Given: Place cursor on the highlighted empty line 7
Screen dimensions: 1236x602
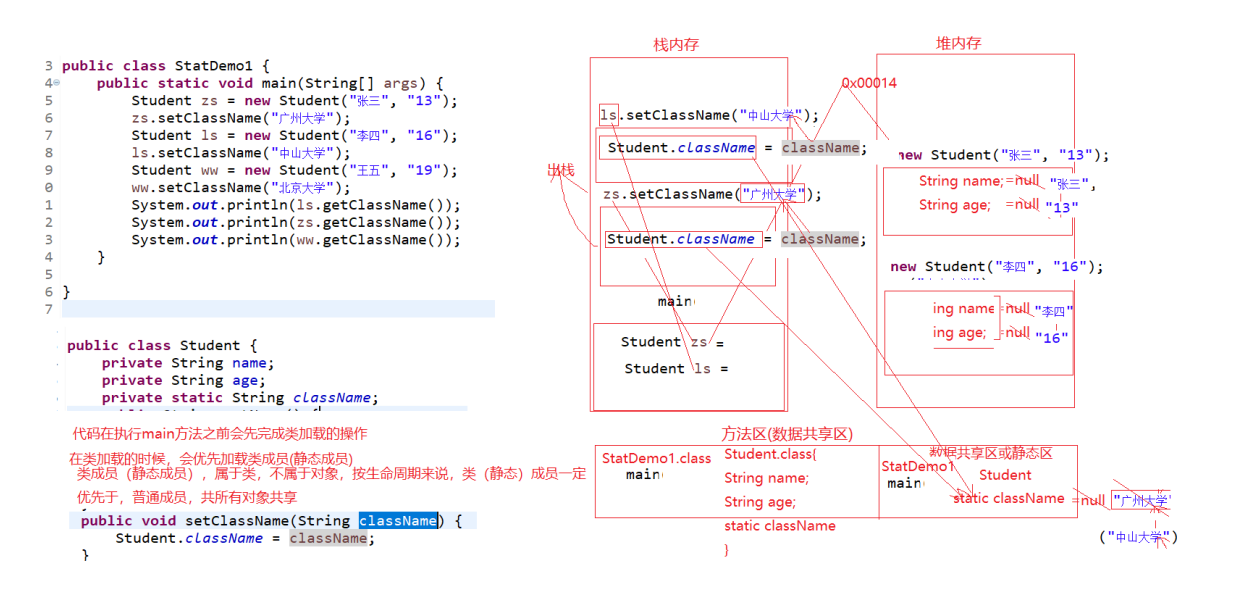Looking at the screenshot, I should tap(278, 309).
